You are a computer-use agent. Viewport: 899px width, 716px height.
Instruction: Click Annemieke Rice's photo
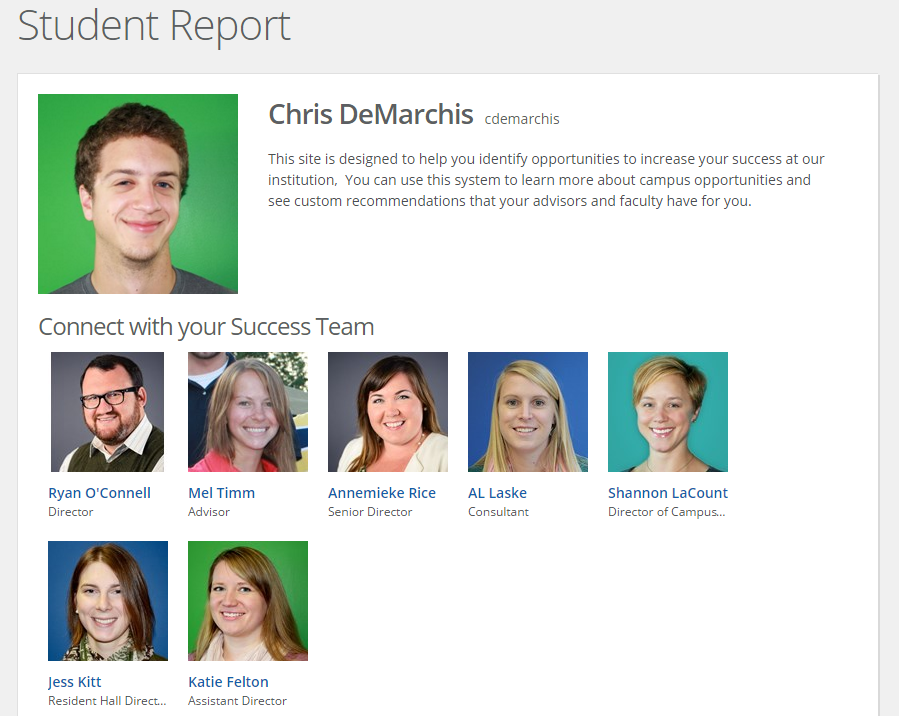tap(387, 411)
